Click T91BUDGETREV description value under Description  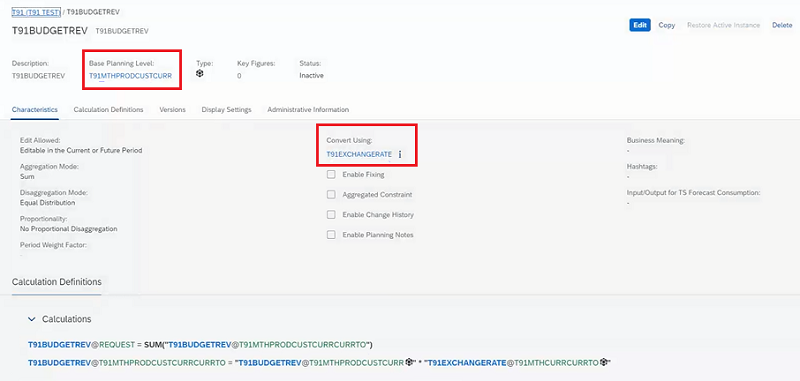coord(38,75)
